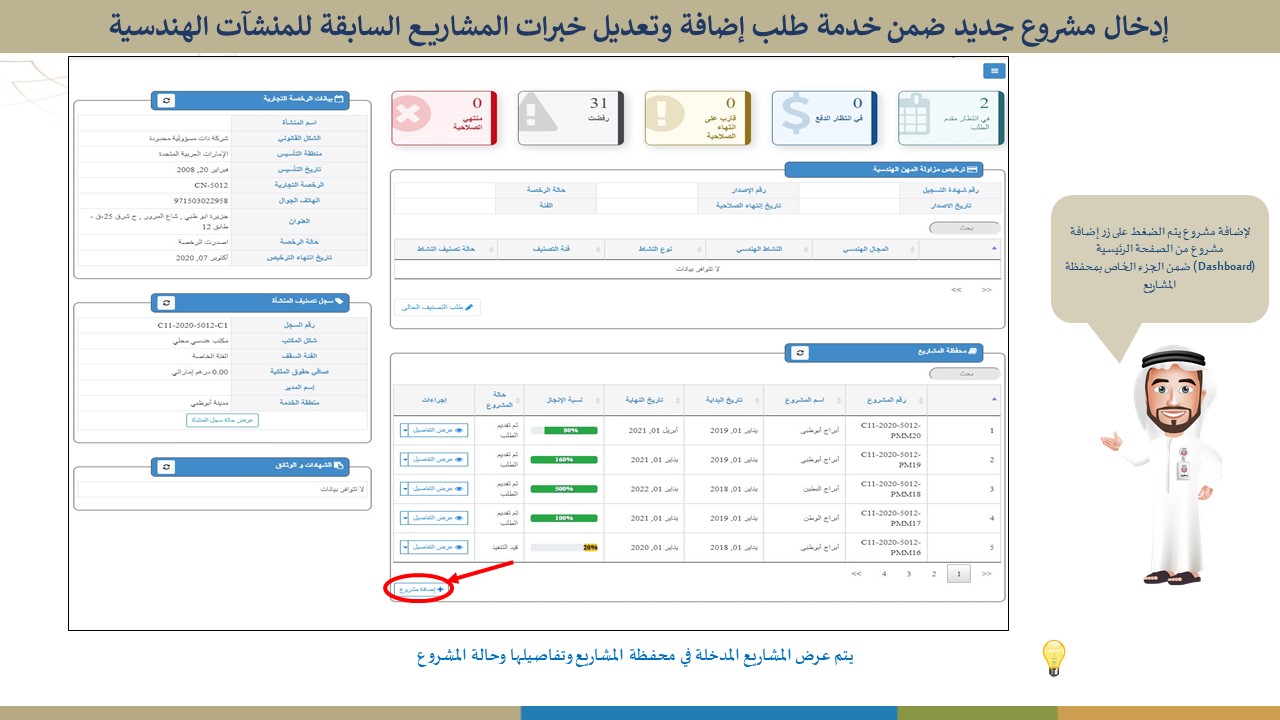
Task: Expand actions dropdown for project PMM18
Action: (405, 489)
